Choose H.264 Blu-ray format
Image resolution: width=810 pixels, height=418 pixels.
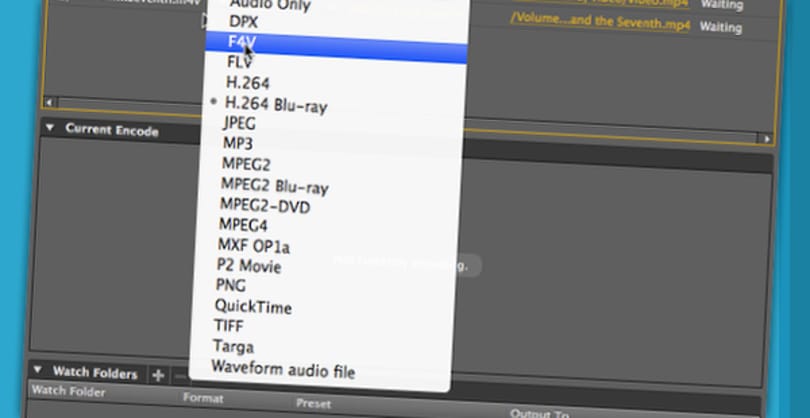click(276, 105)
